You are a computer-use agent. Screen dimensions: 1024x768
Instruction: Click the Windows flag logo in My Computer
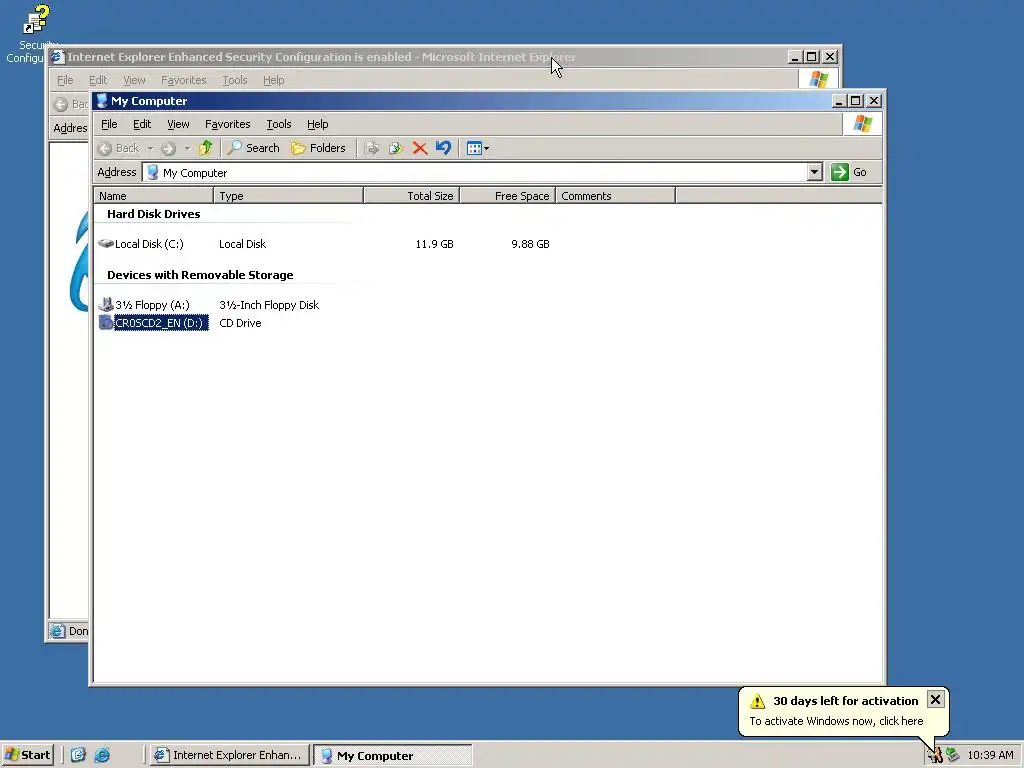coord(862,124)
